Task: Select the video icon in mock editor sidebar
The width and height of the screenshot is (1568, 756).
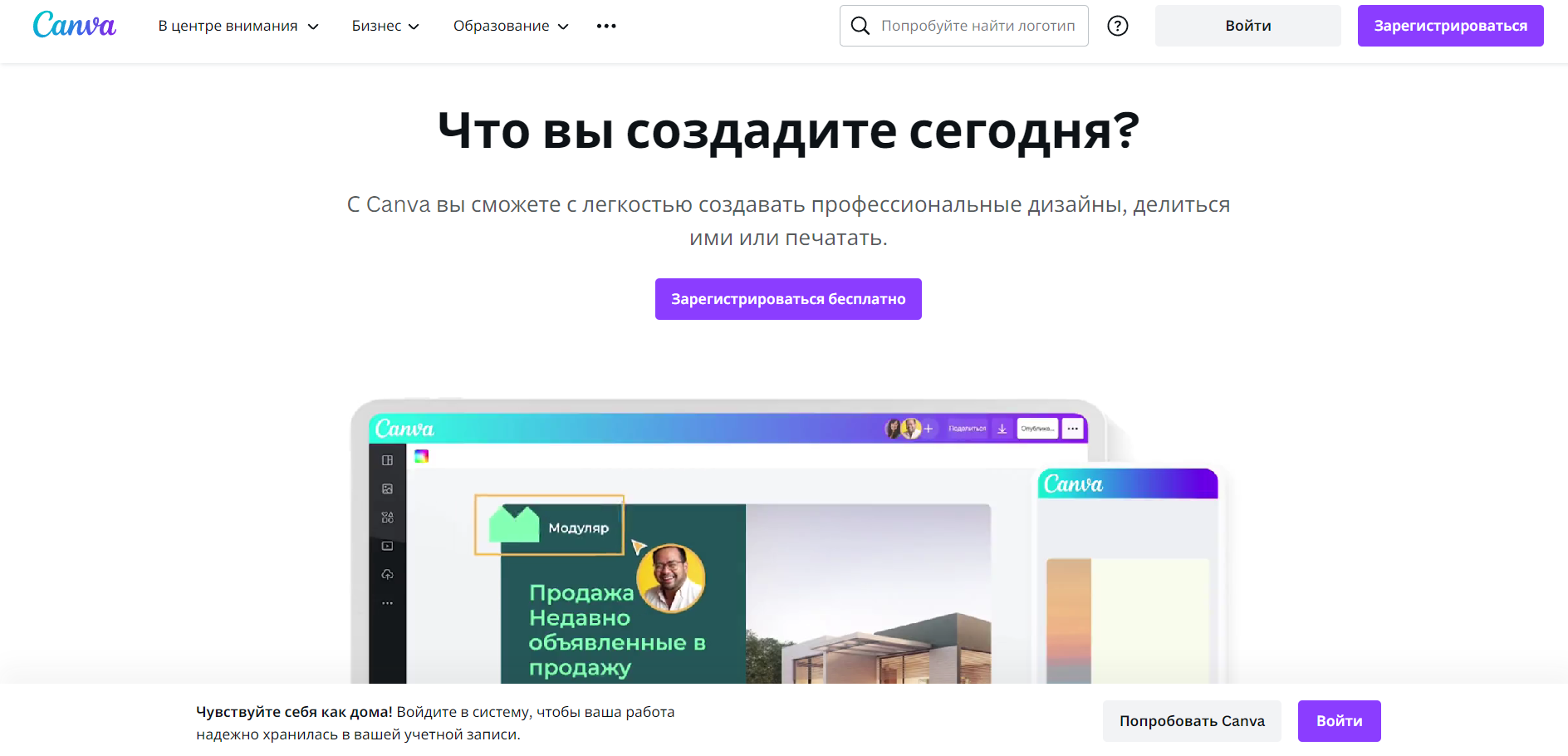Action: pyautogui.click(x=387, y=546)
